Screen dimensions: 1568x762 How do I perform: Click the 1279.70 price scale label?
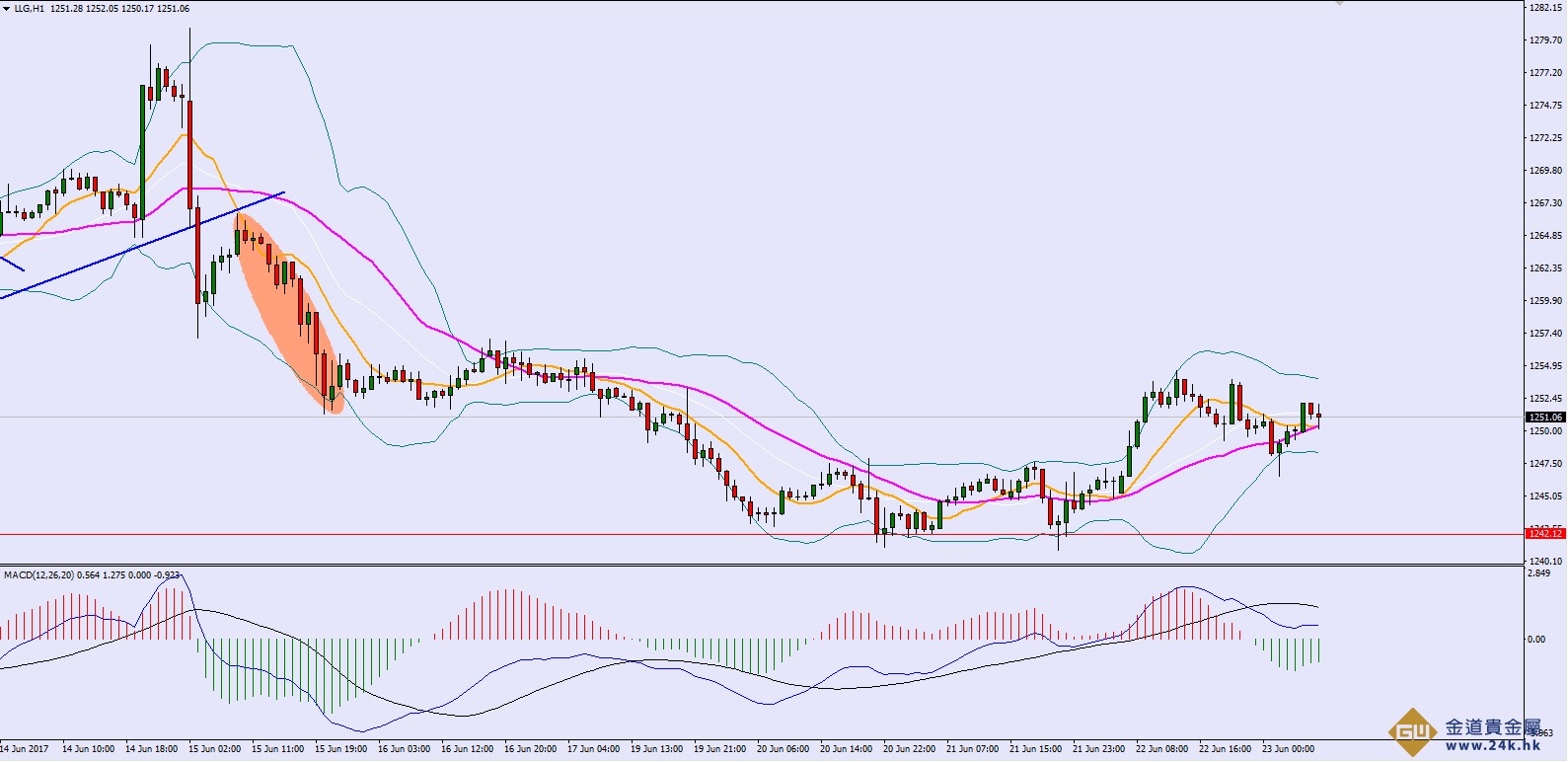1545,40
